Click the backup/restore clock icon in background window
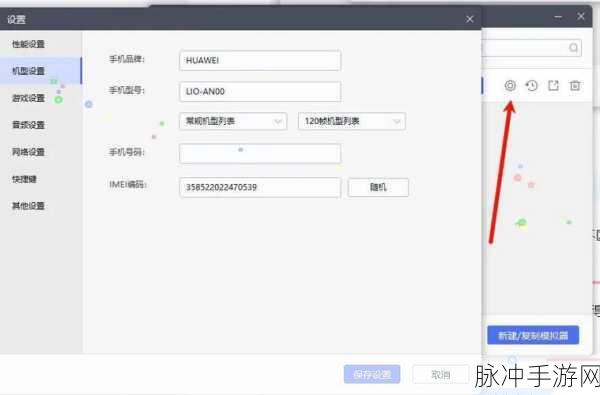This screenshot has width=600, height=395. [x=532, y=85]
